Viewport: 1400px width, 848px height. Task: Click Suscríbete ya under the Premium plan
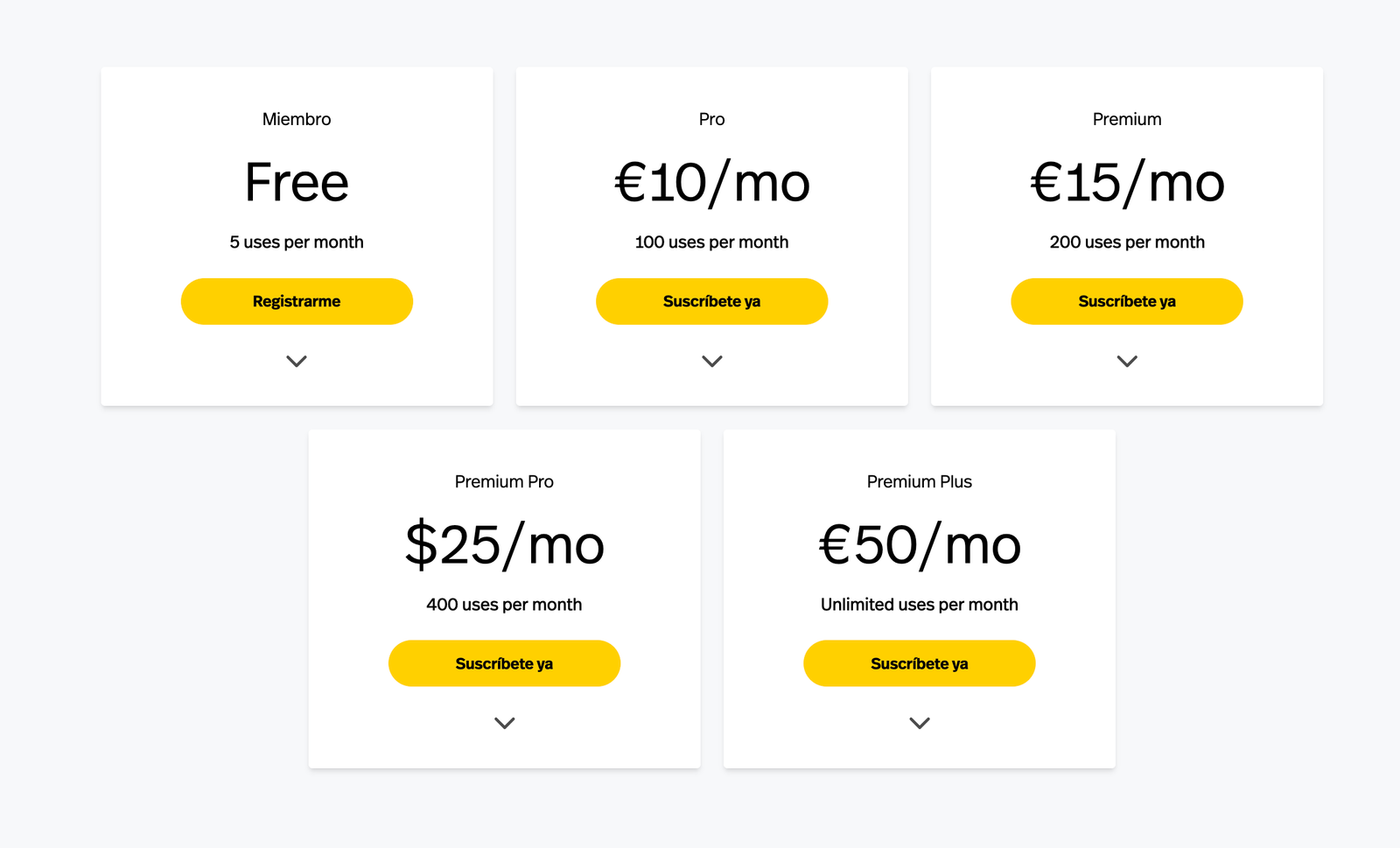(1127, 301)
